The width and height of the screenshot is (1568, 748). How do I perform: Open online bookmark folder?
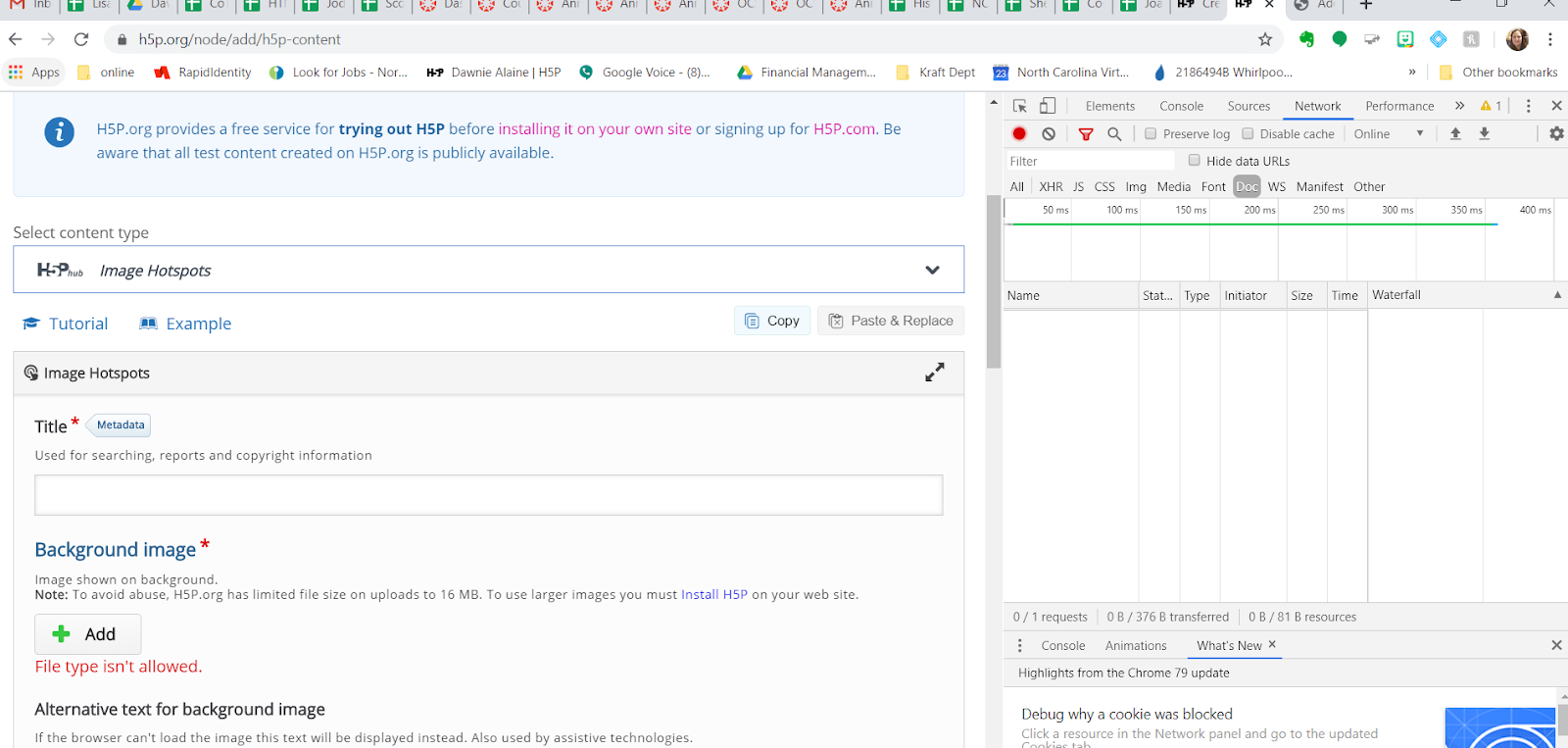(x=106, y=73)
